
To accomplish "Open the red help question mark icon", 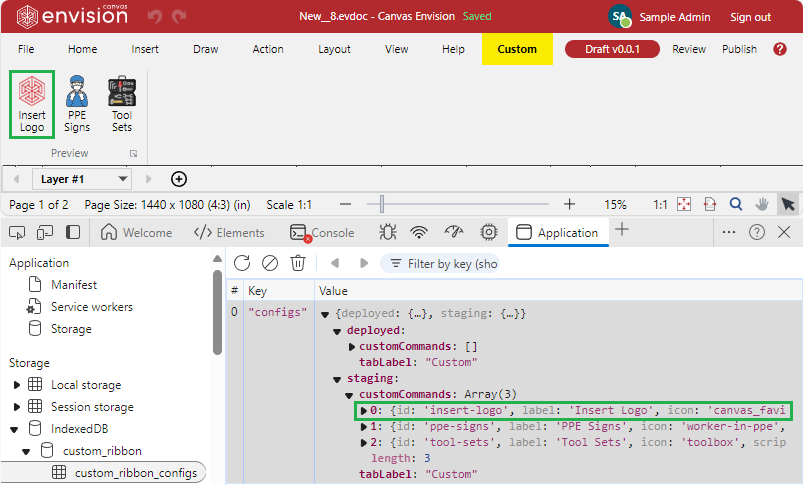I will point(780,49).
